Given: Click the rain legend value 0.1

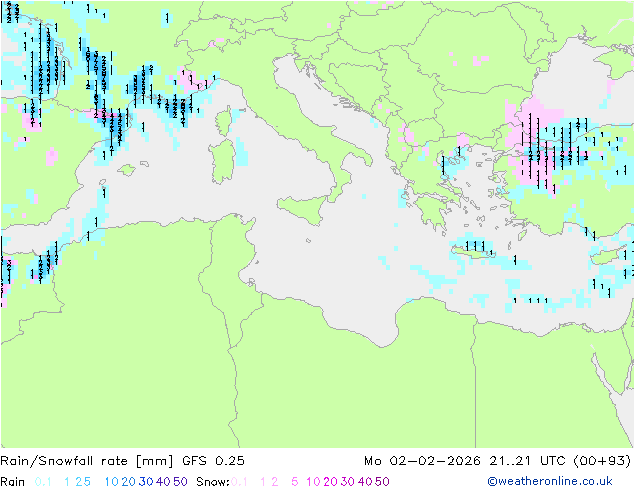Looking at the screenshot, I should pyautogui.click(x=43, y=482).
